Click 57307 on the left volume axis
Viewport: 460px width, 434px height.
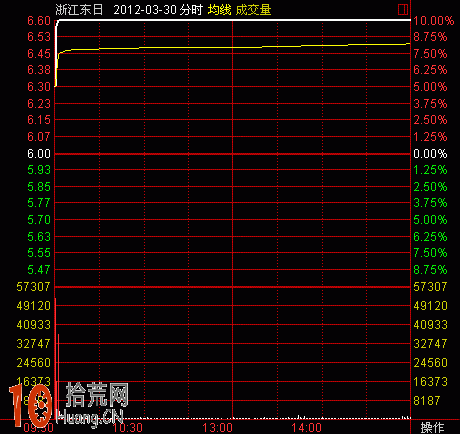pos(33,287)
